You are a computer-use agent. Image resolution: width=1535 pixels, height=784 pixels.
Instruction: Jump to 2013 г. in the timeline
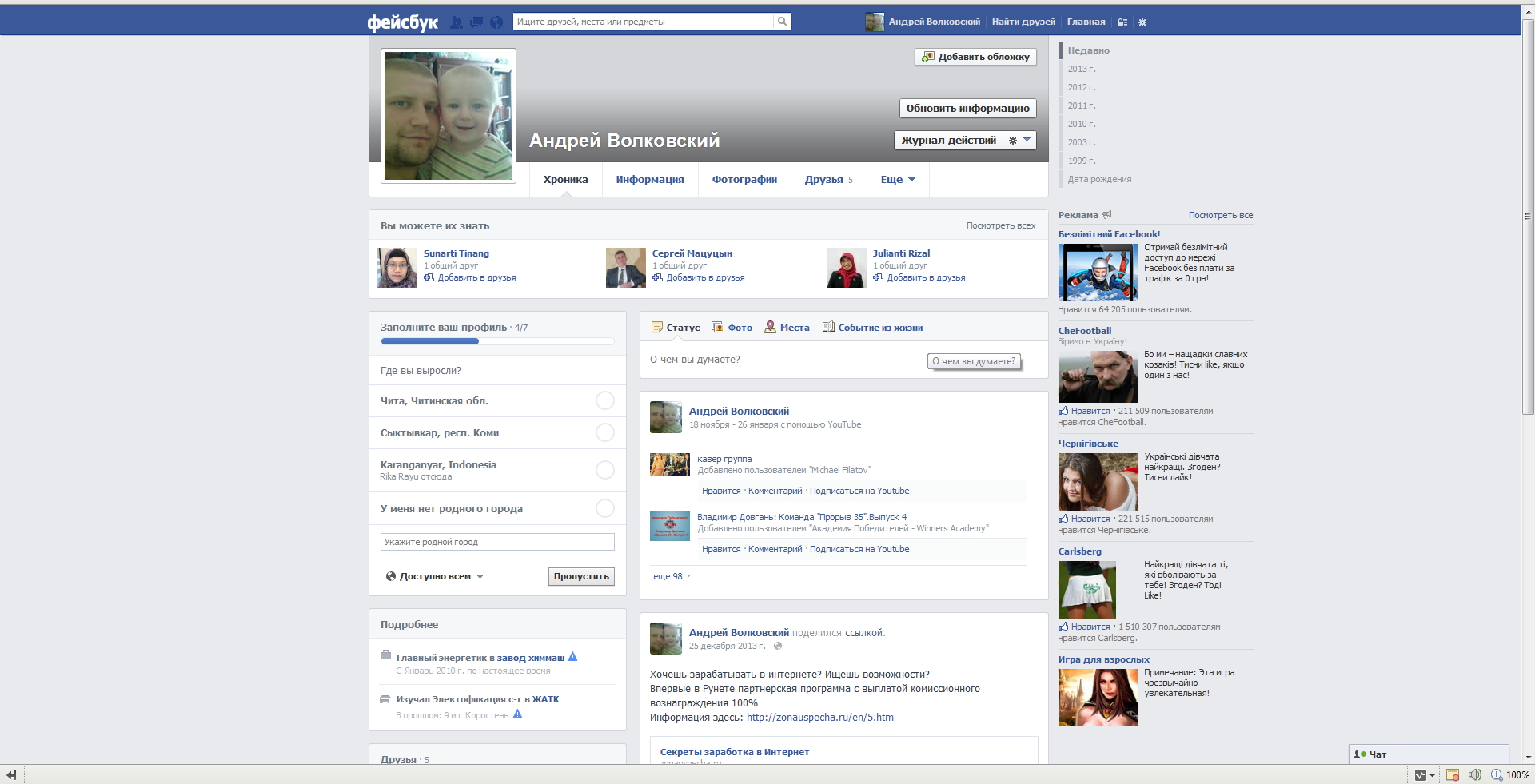coord(1082,69)
